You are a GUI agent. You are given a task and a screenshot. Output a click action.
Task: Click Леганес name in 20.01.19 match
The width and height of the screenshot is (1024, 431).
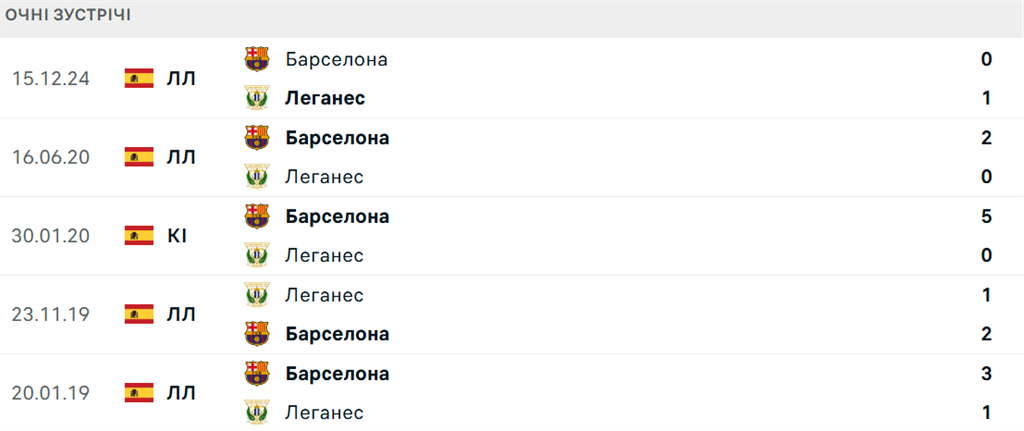pyautogui.click(x=325, y=412)
